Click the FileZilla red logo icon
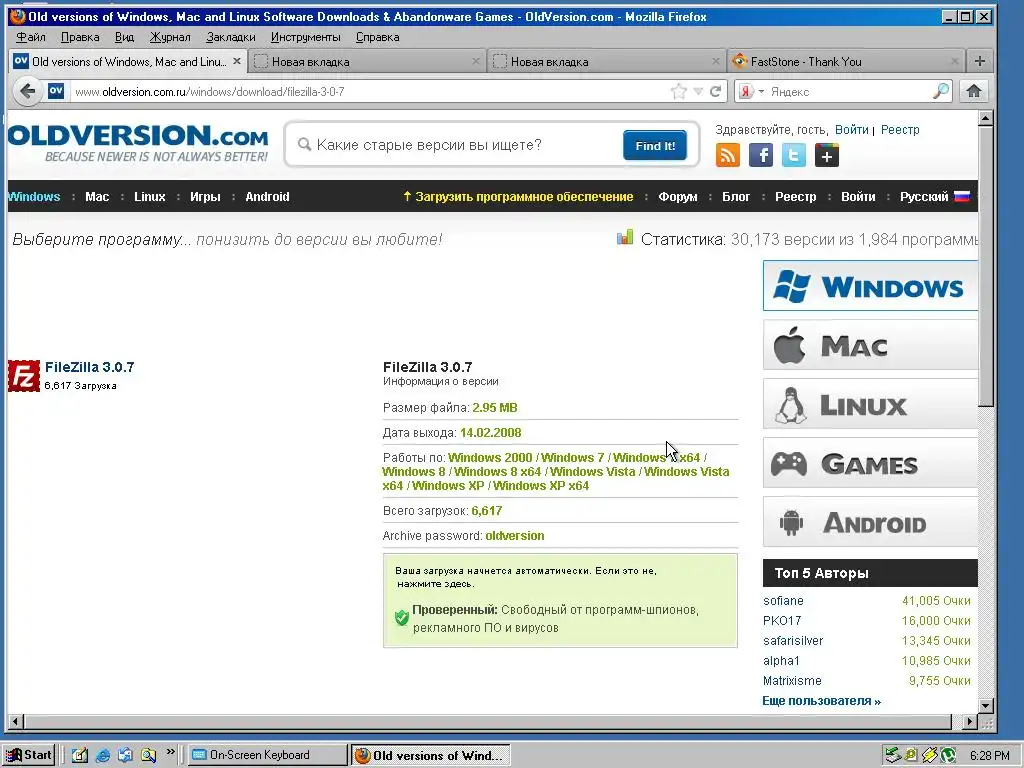 click(x=24, y=376)
